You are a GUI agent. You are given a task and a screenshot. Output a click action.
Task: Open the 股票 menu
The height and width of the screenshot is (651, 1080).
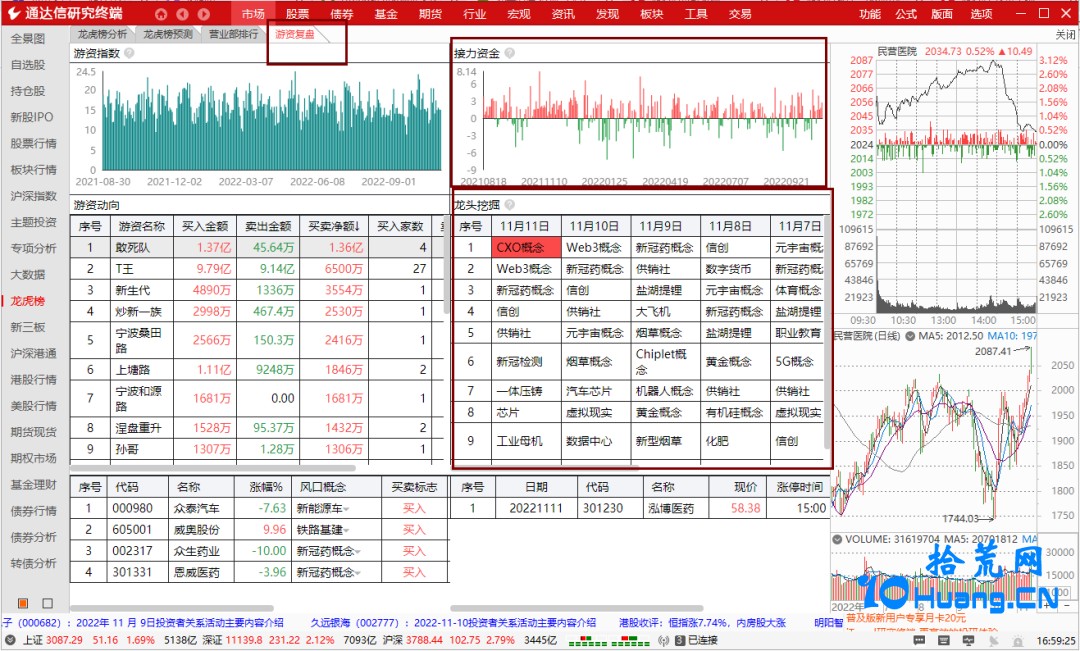pos(298,14)
